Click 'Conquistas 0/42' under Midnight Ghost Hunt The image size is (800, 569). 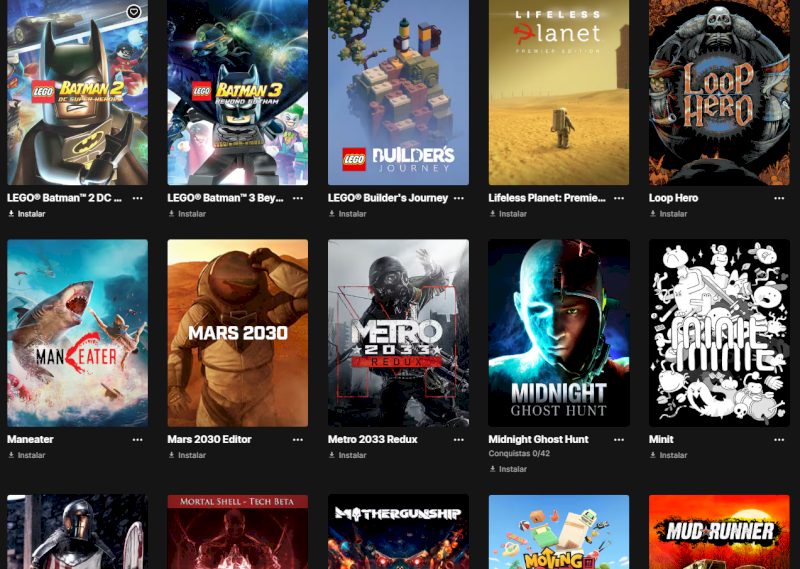pyautogui.click(x=519, y=453)
